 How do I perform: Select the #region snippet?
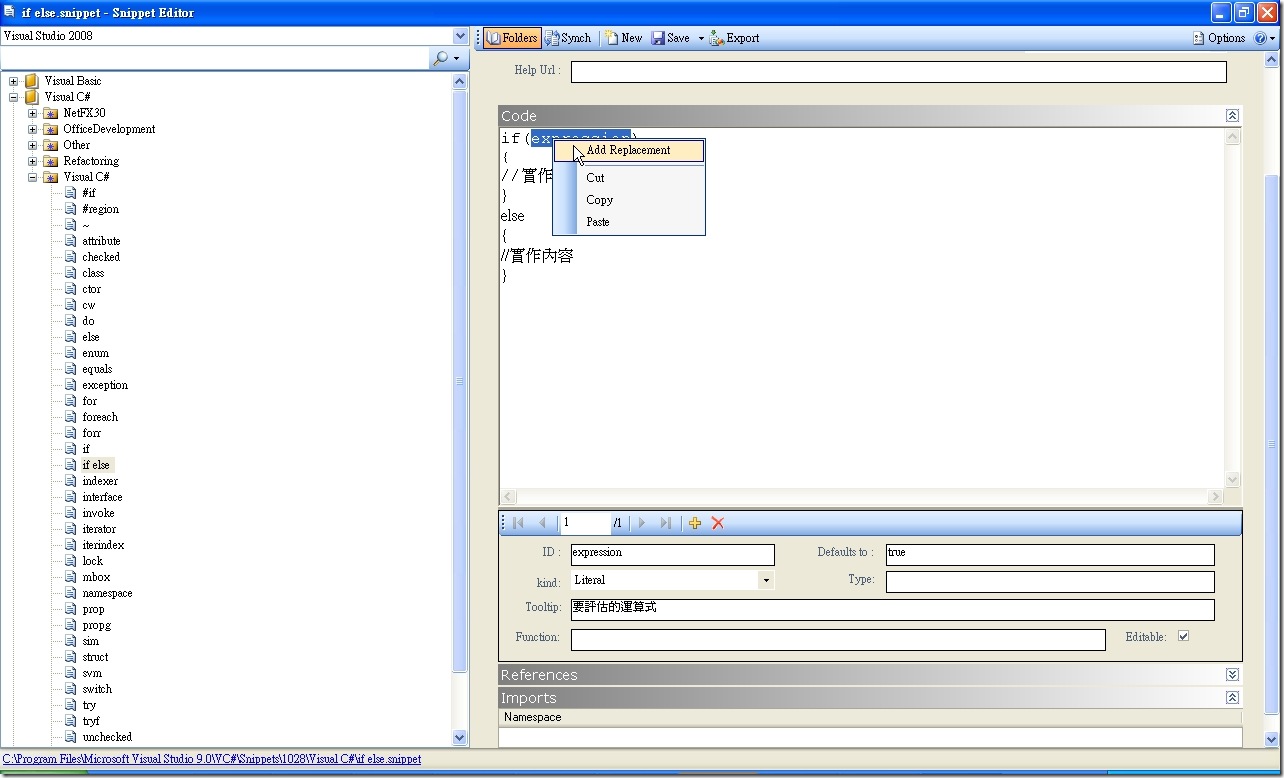[x=100, y=209]
